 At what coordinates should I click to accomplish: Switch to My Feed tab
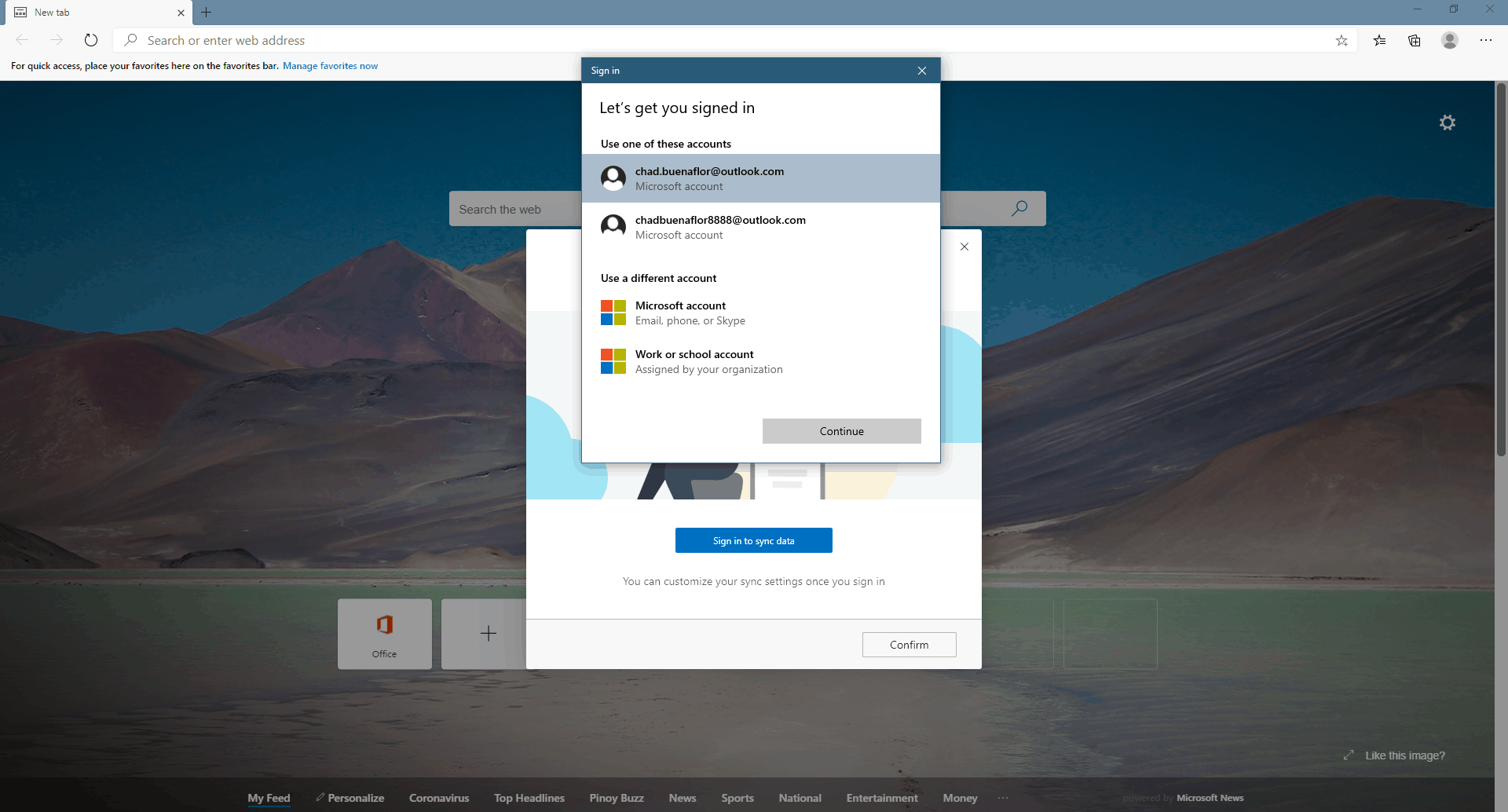[x=269, y=798]
